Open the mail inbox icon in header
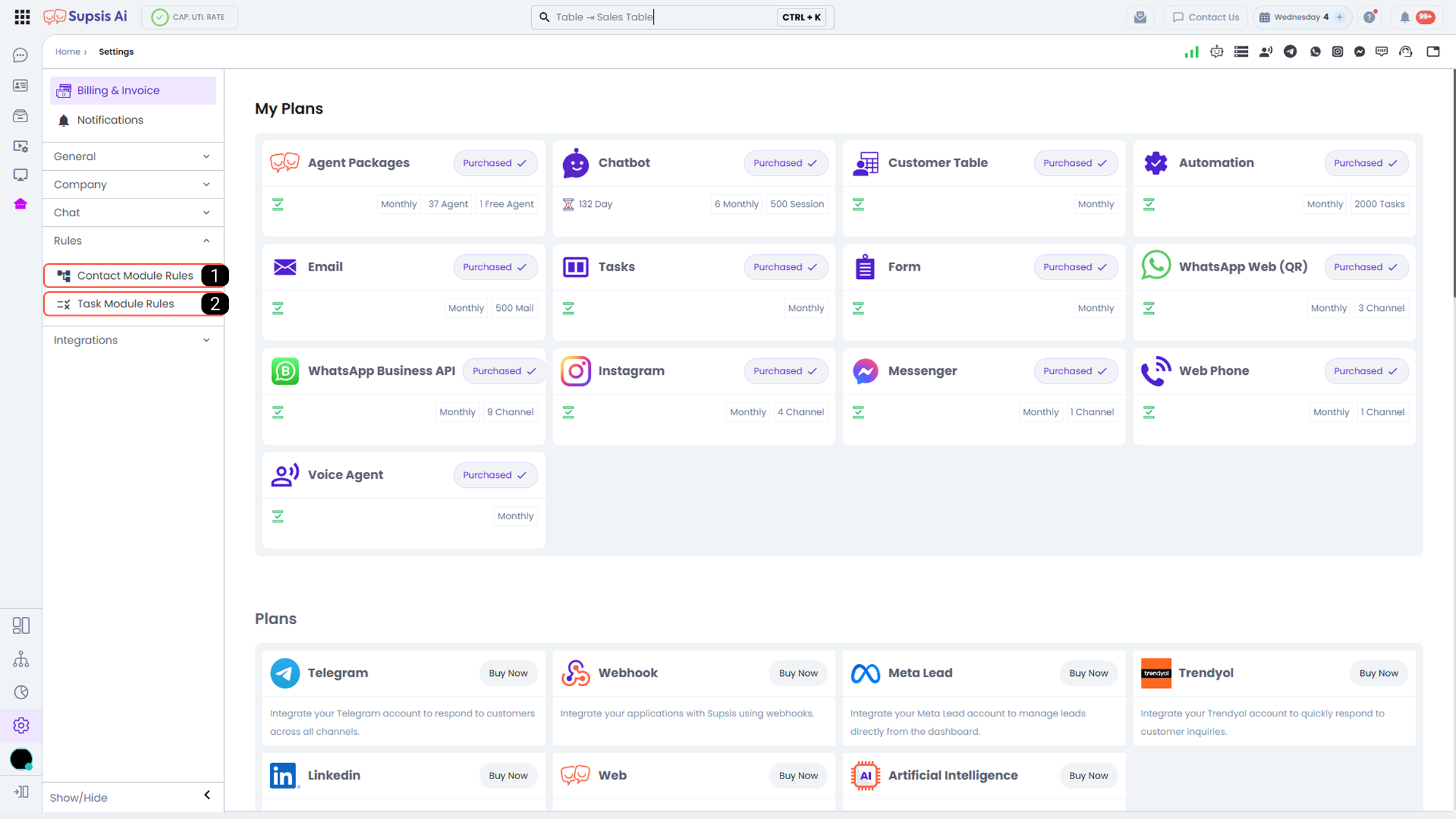The image size is (1456, 819). coord(1140,17)
